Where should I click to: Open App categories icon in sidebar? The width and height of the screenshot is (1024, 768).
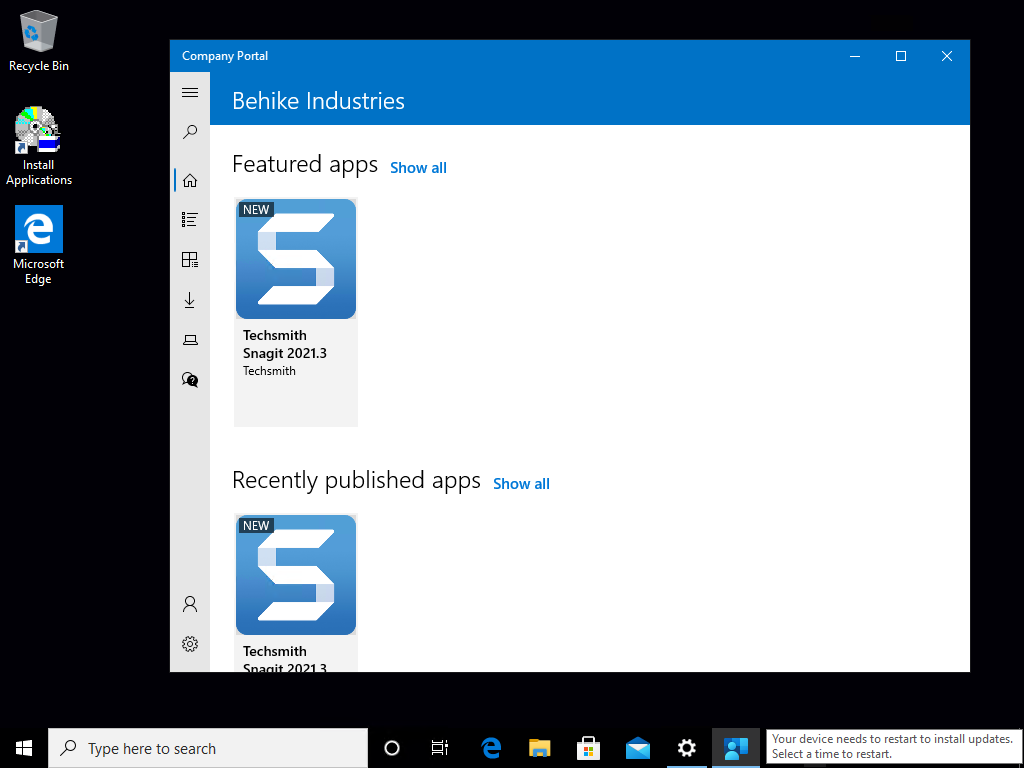(190, 260)
